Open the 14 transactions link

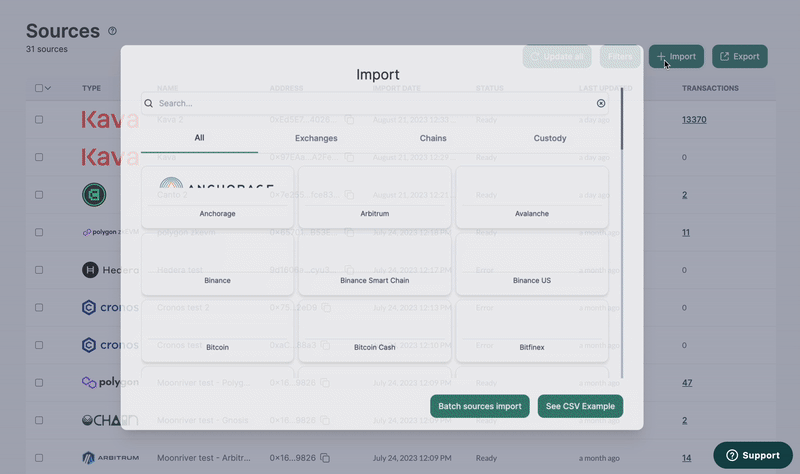click(686, 458)
